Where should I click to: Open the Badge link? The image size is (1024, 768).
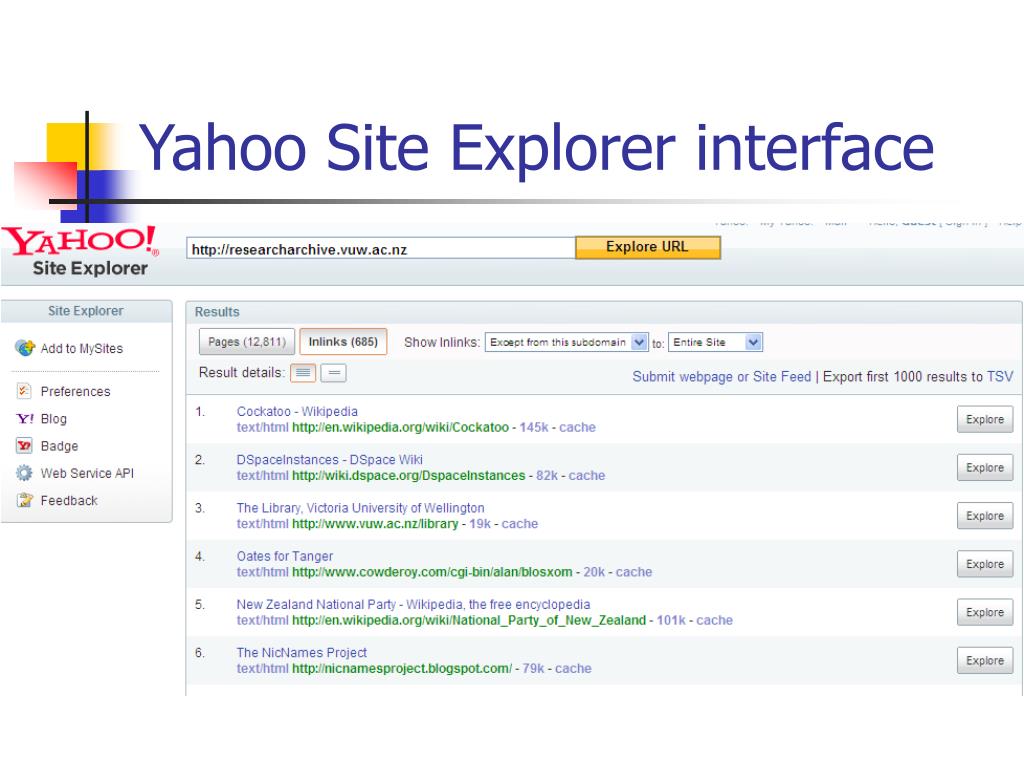(59, 446)
